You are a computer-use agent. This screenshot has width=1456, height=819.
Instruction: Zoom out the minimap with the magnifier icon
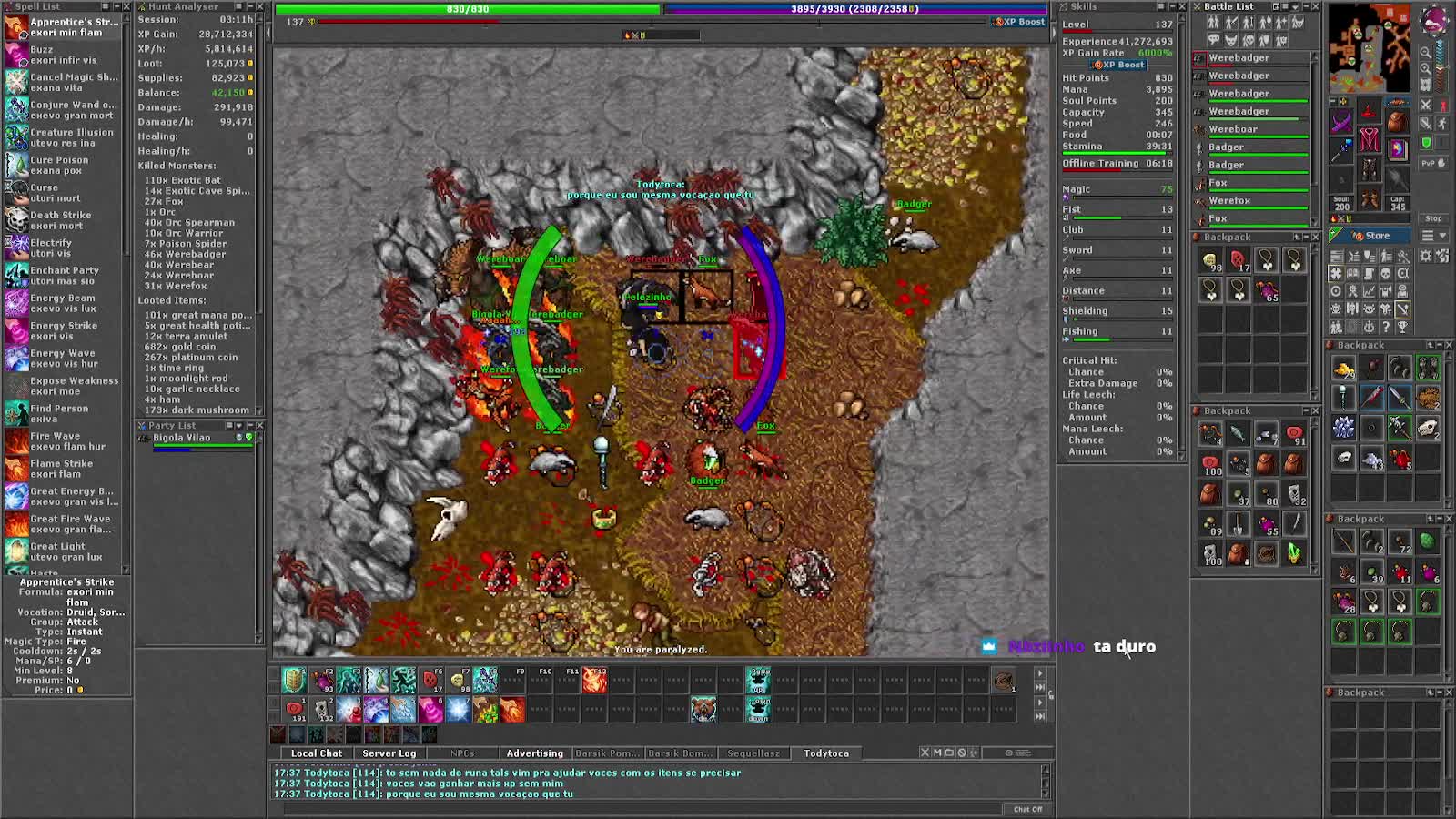[x=1426, y=52]
